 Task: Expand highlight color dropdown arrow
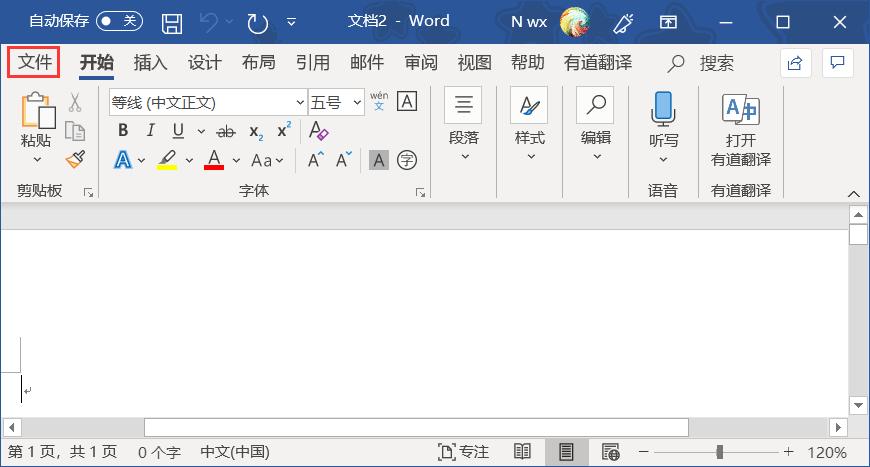(x=189, y=160)
